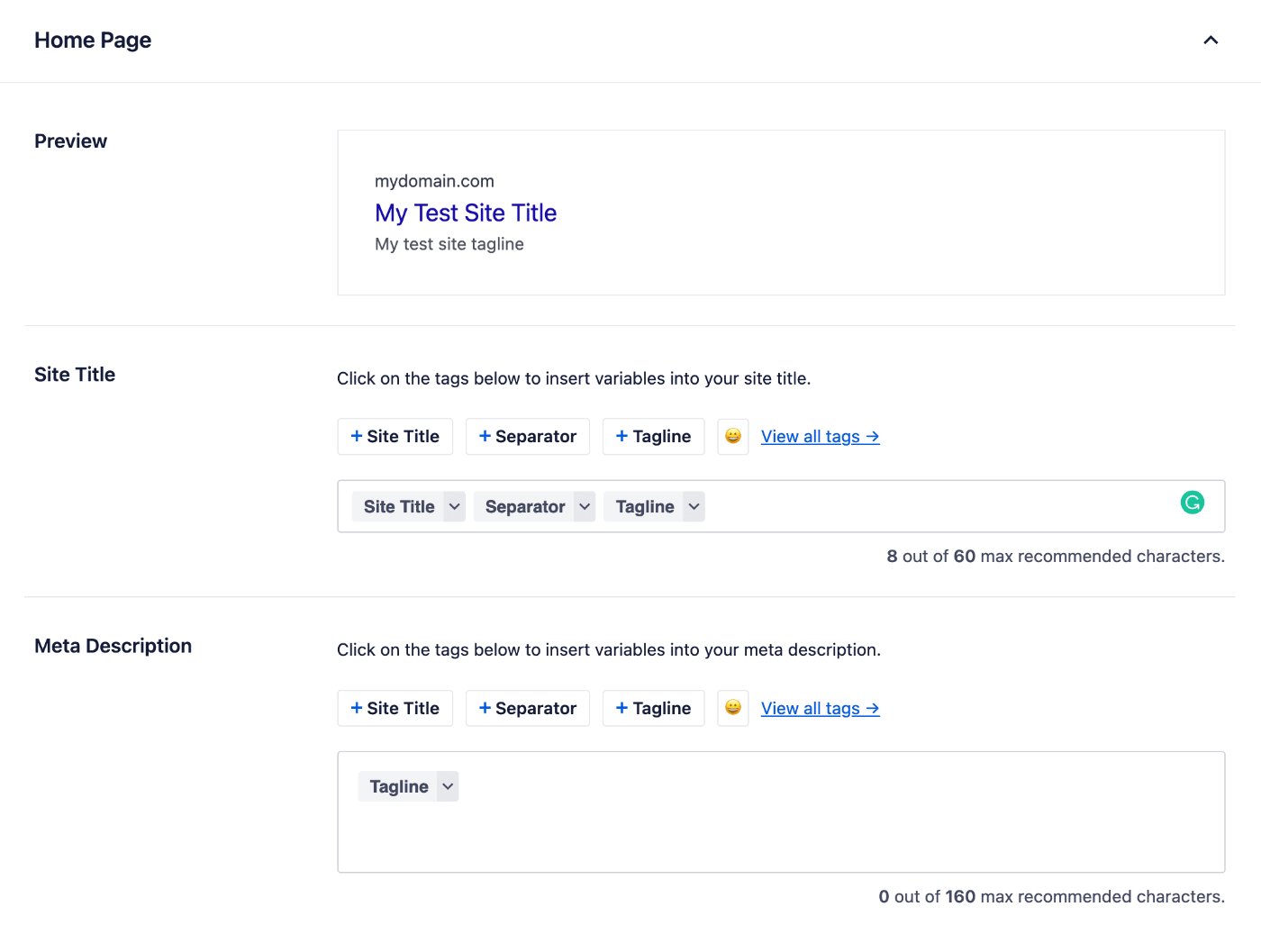This screenshot has height=952, width=1261.
Task: Click the My Test Site Title preview link
Action: point(466,213)
